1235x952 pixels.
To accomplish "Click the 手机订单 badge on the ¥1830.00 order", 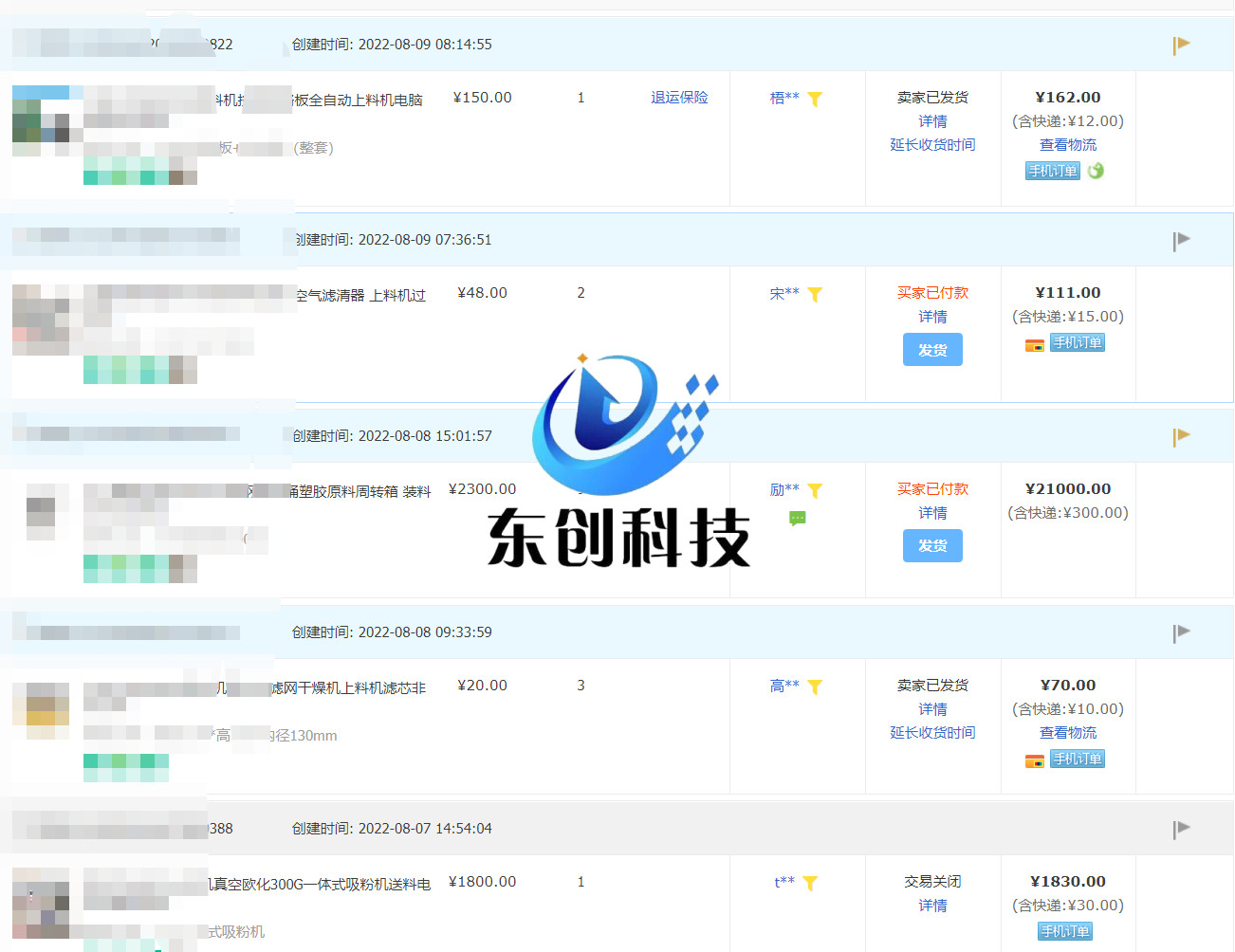I will click(x=1065, y=931).
